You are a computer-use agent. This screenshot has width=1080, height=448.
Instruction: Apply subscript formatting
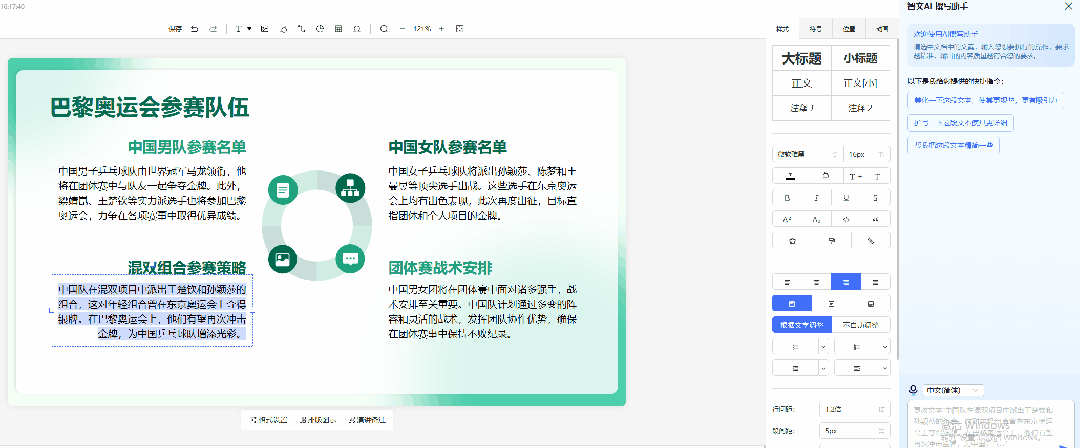(x=817, y=219)
